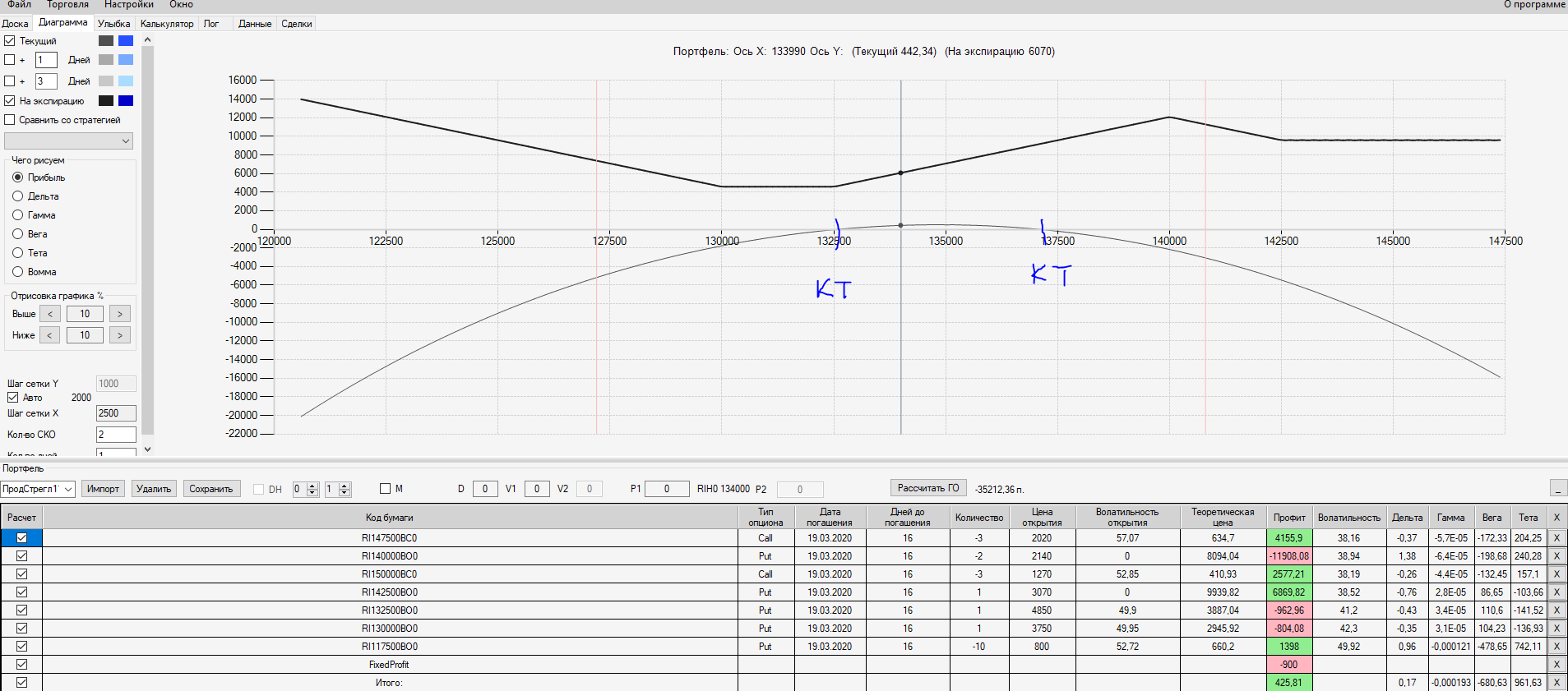Image resolution: width=1568 pixels, height=691 pixels.
Task: Click the spinner showing 0 beside DH
Action: tap(305, 489)
